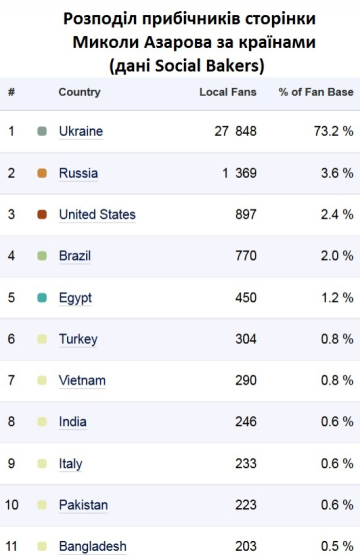Click the # rank column header
This screenshot has width=360, height=560.
point(11,92)
